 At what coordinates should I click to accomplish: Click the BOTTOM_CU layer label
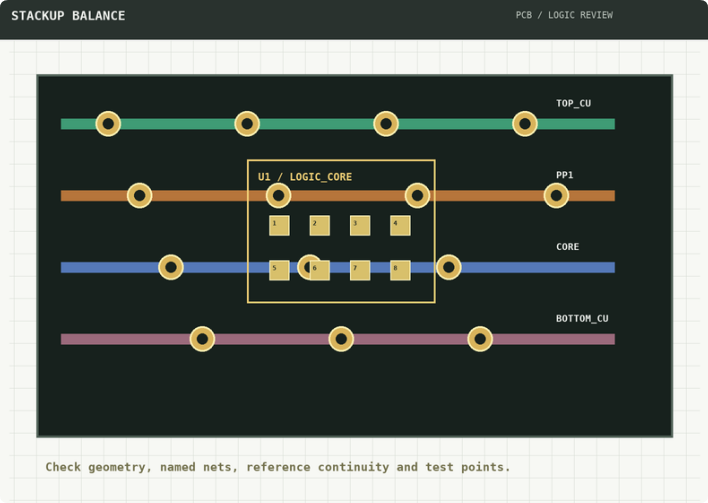click(582, 318)
